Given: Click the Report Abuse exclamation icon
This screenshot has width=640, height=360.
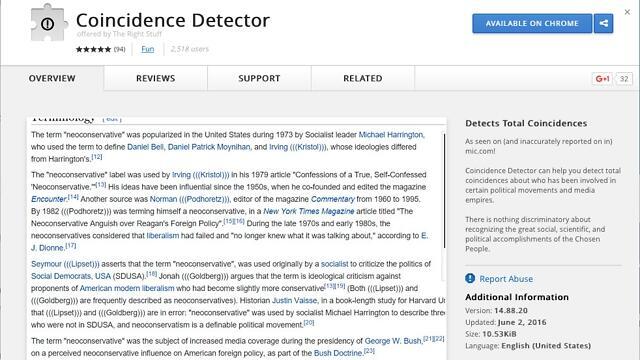Looking at the screenshot, I should point(470,278).
